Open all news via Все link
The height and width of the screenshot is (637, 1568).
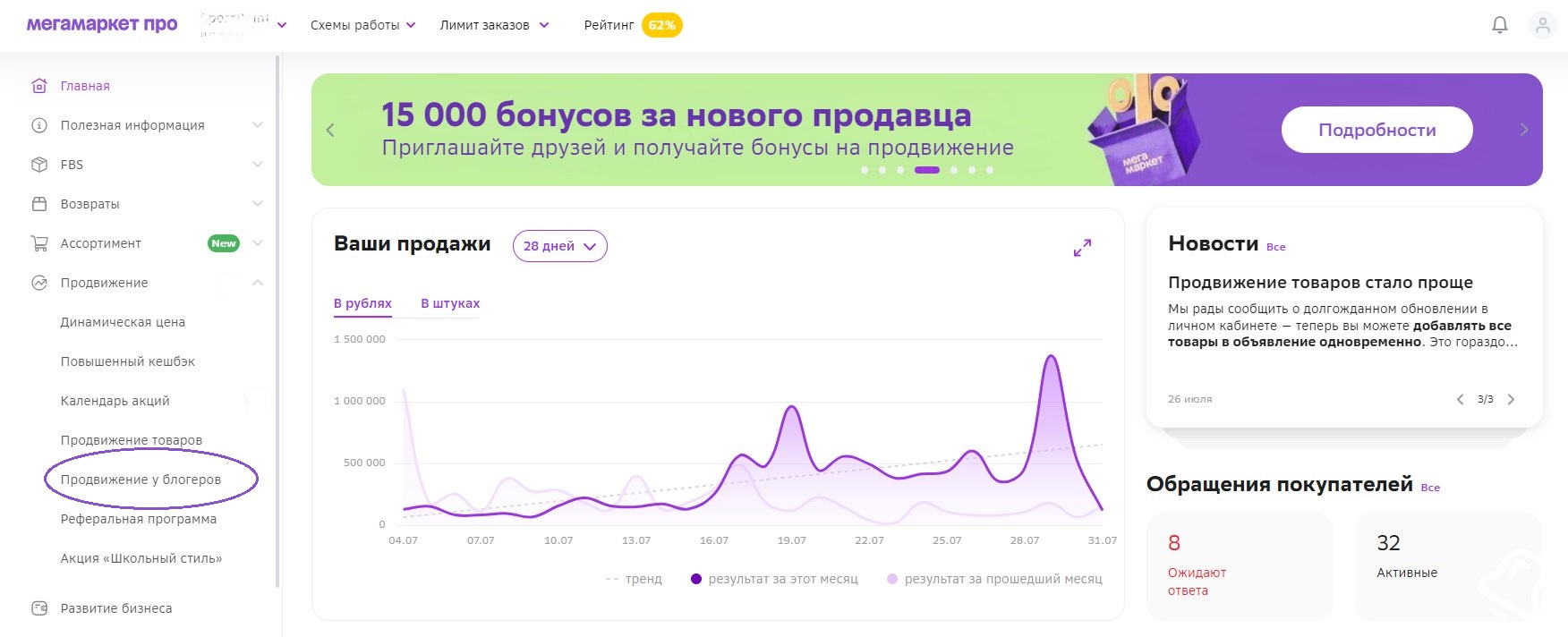click(1275, 247)
